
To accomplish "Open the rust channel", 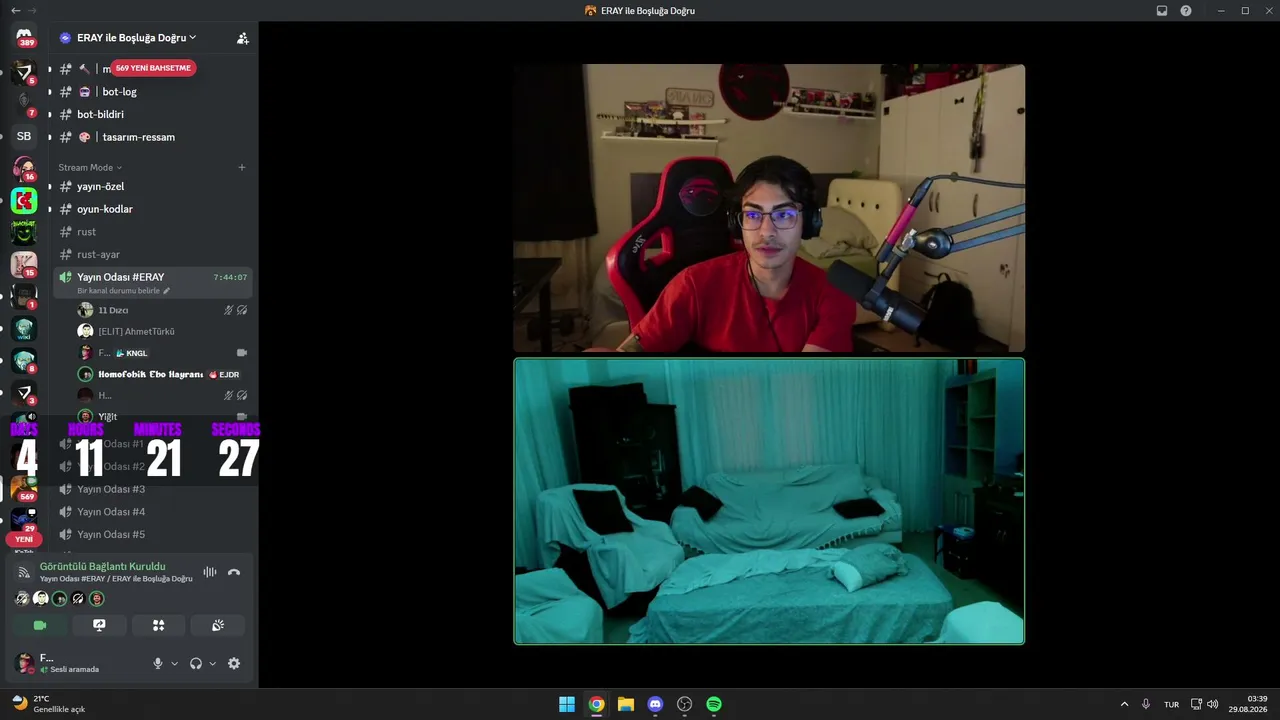I will (x=152, y=232).
